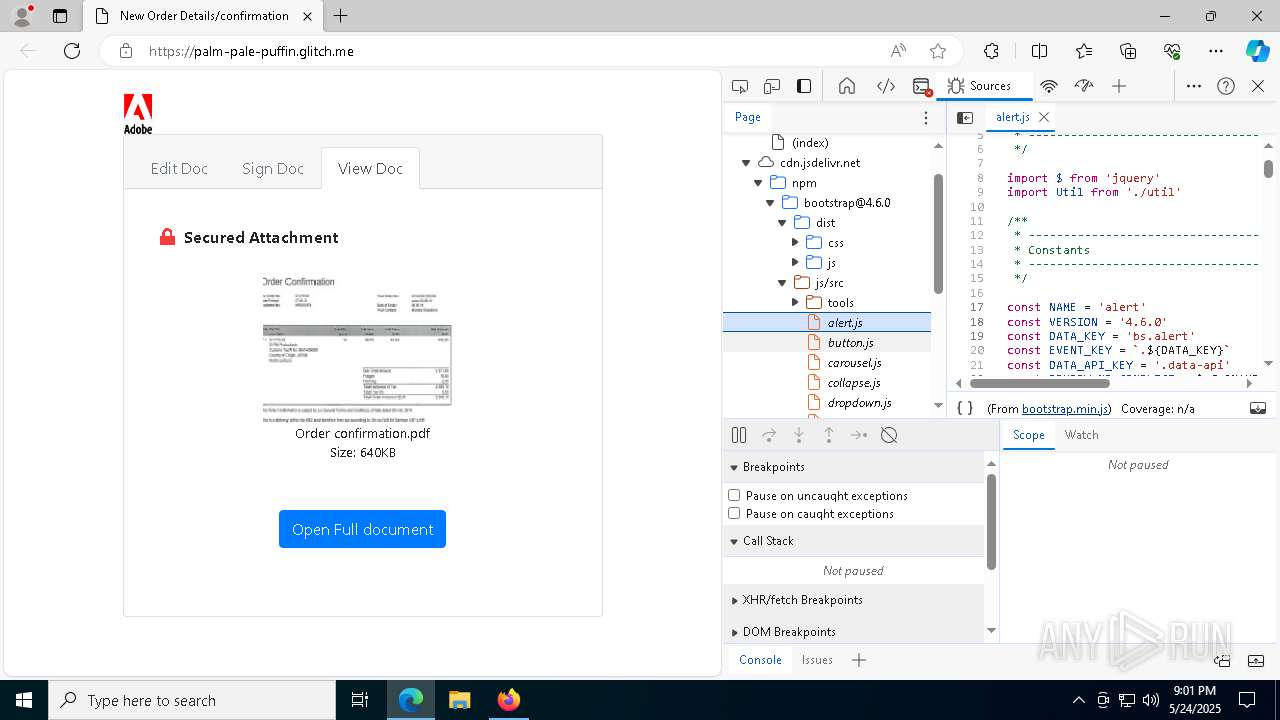Collapse the dist folder arrow

point(782,222)
